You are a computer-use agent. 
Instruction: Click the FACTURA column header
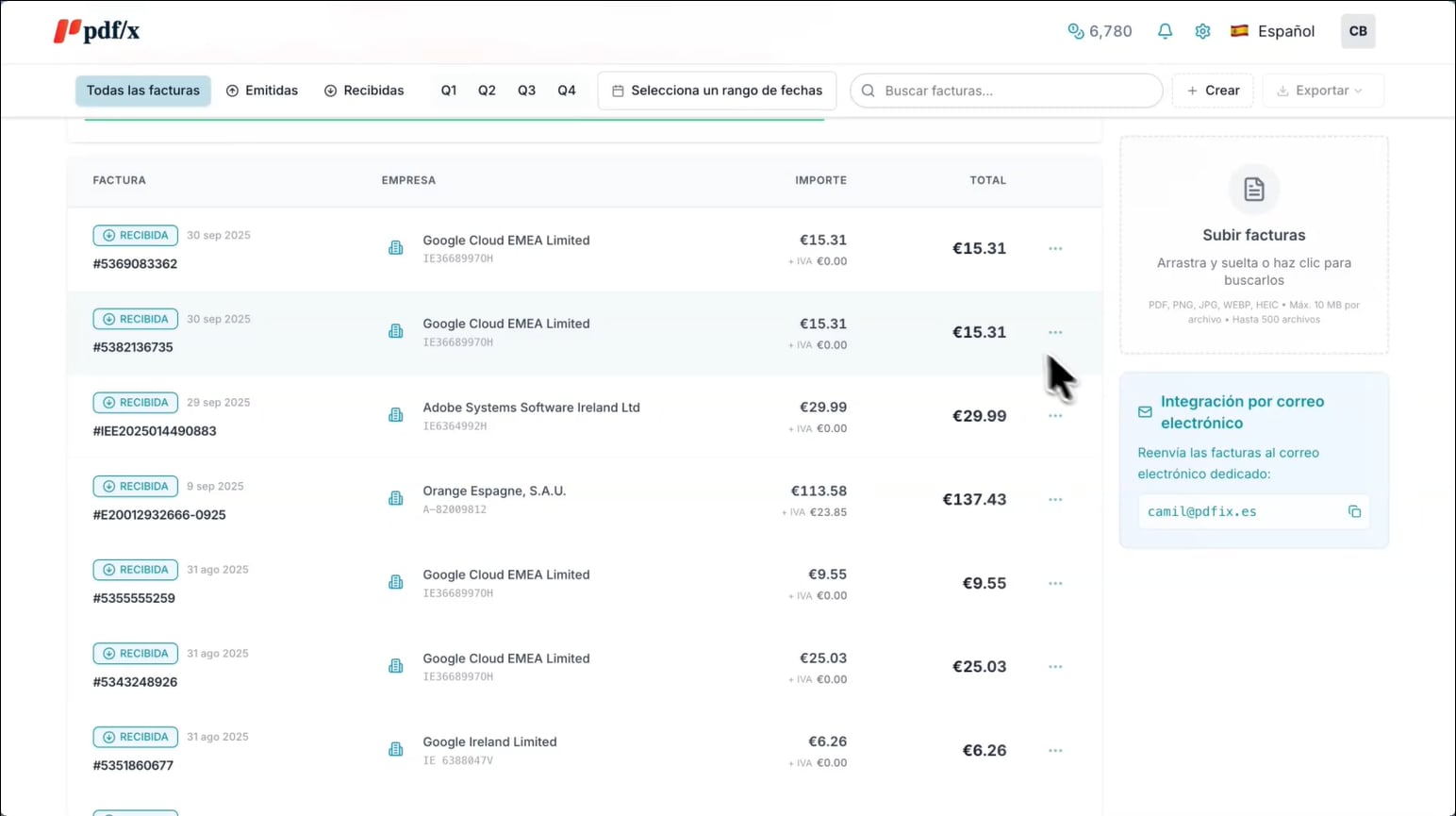coord(119,180)
